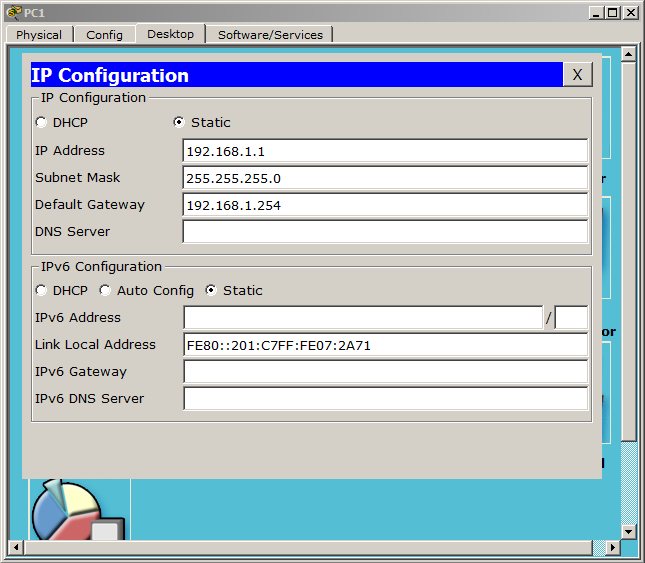
Task: Go to the Desktop tab
Action: coord(170,33)
